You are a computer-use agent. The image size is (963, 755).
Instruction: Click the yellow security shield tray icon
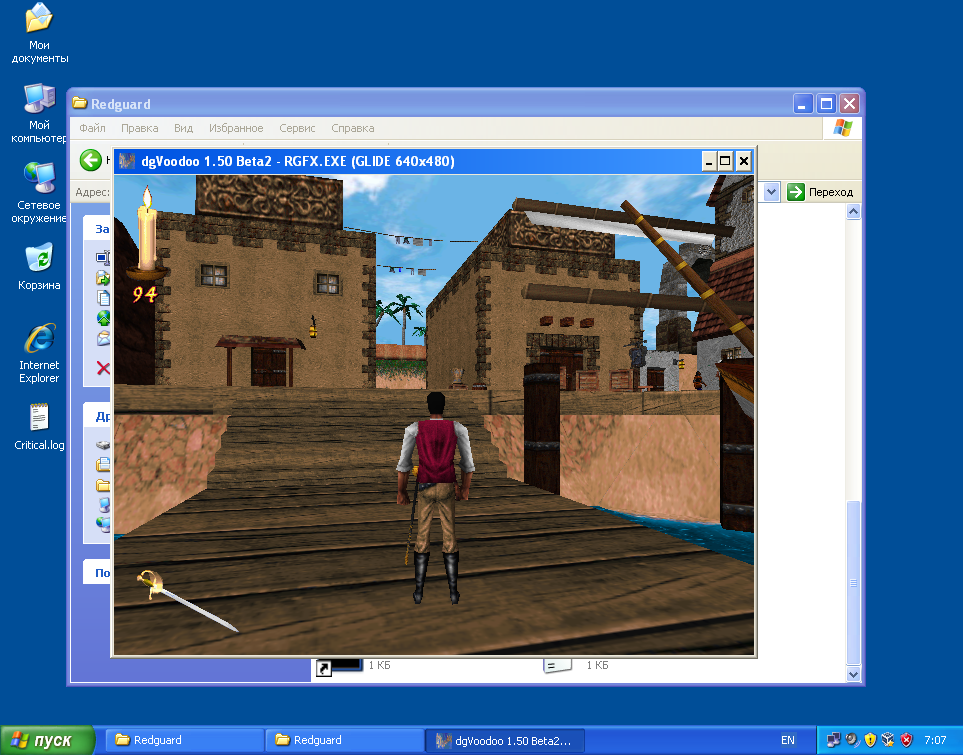870,740
